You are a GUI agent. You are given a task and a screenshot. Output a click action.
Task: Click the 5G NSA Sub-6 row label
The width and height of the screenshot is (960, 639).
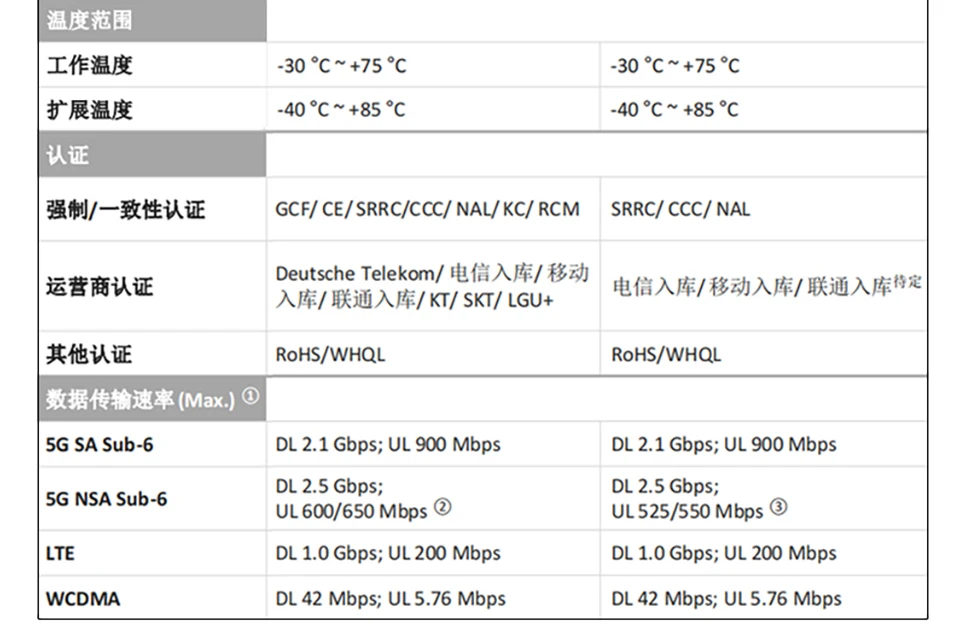tap(106, 498)
